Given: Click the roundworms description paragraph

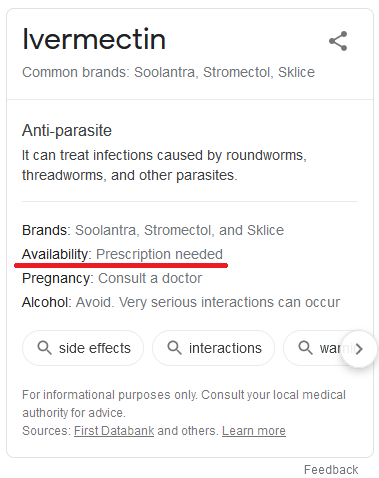Looking at the screenshot, I should click(x=164, y=165).
